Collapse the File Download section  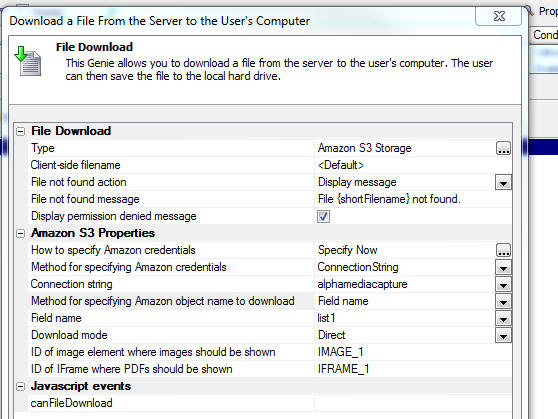tap(21, 131)
